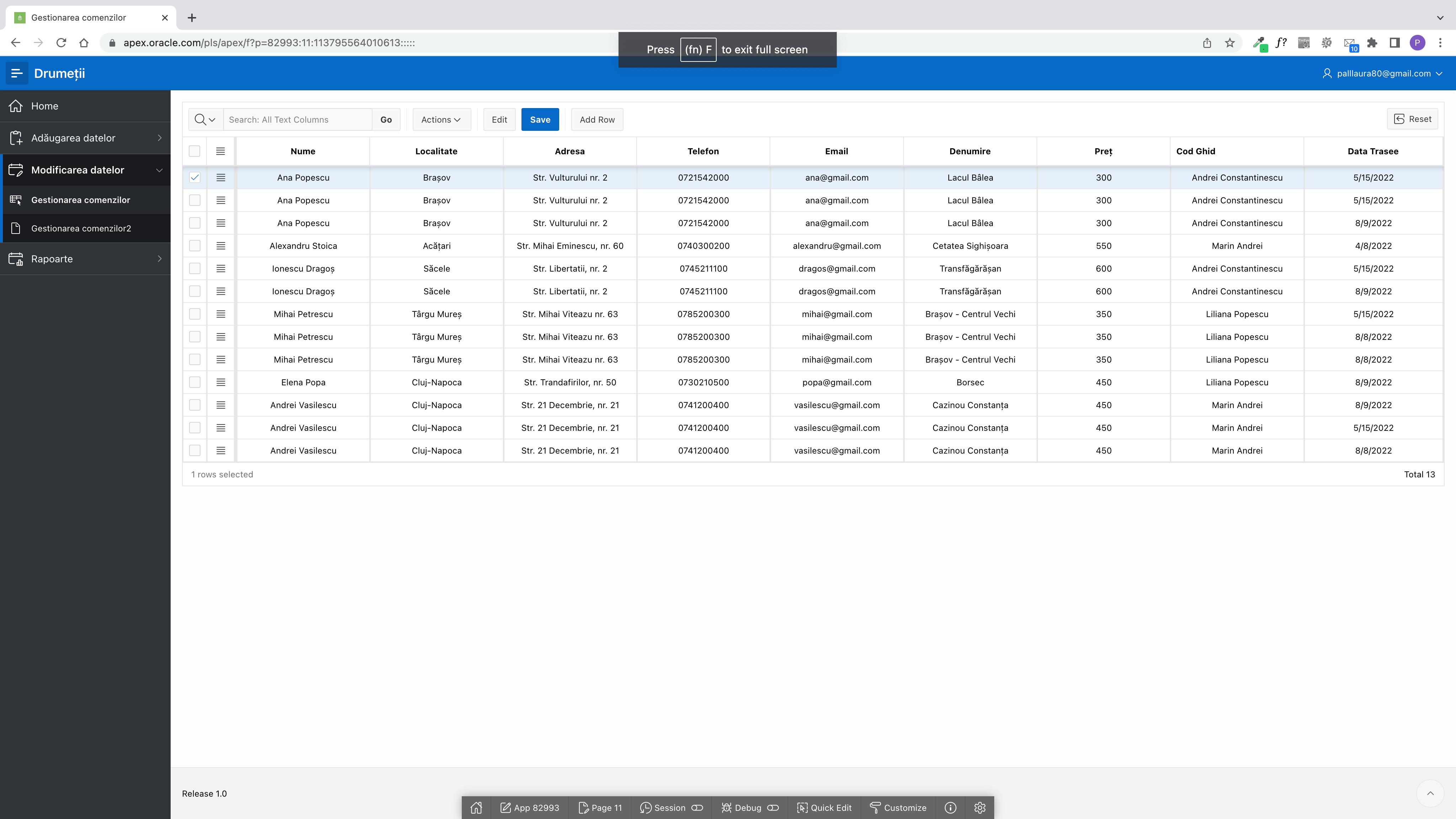Open Customize in the developer toolbar
Image resolution: width=1456 pixels, height=819 pixels.
[898, 807]
